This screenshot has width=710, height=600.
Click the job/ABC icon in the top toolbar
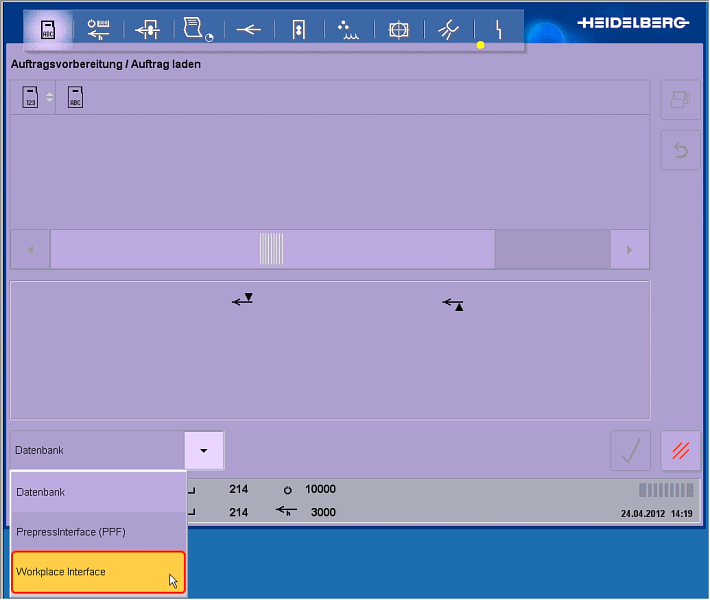pos(48,30)
